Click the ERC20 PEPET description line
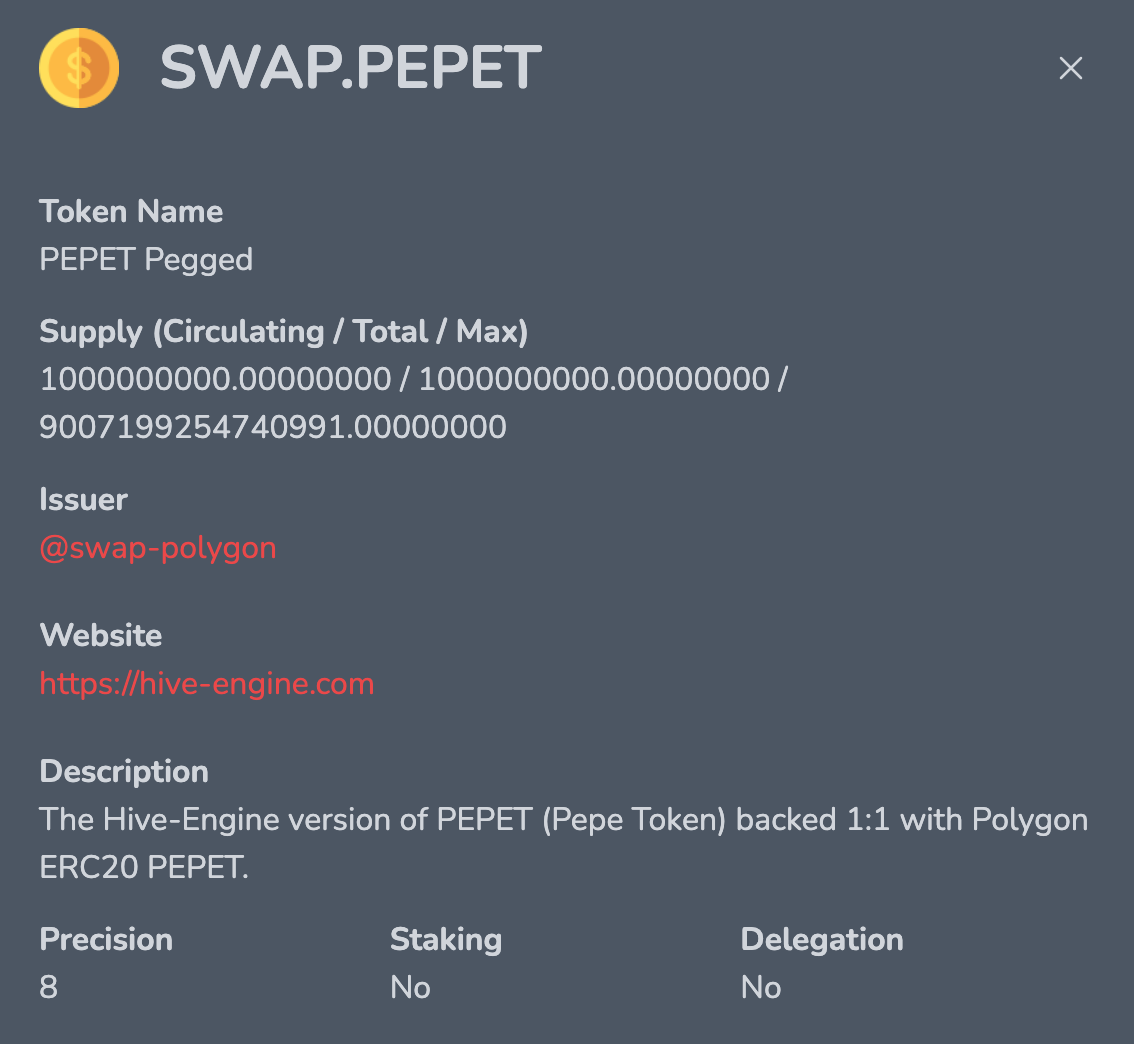Viewport: 1134px width, 1044px height. click(x=143, y=867)
